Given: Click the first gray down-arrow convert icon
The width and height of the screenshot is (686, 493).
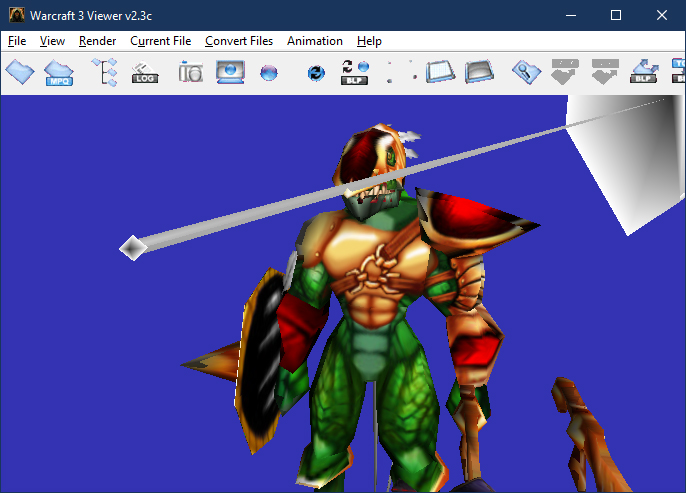Looking at the screenshot, I should (x=565, y=72).
